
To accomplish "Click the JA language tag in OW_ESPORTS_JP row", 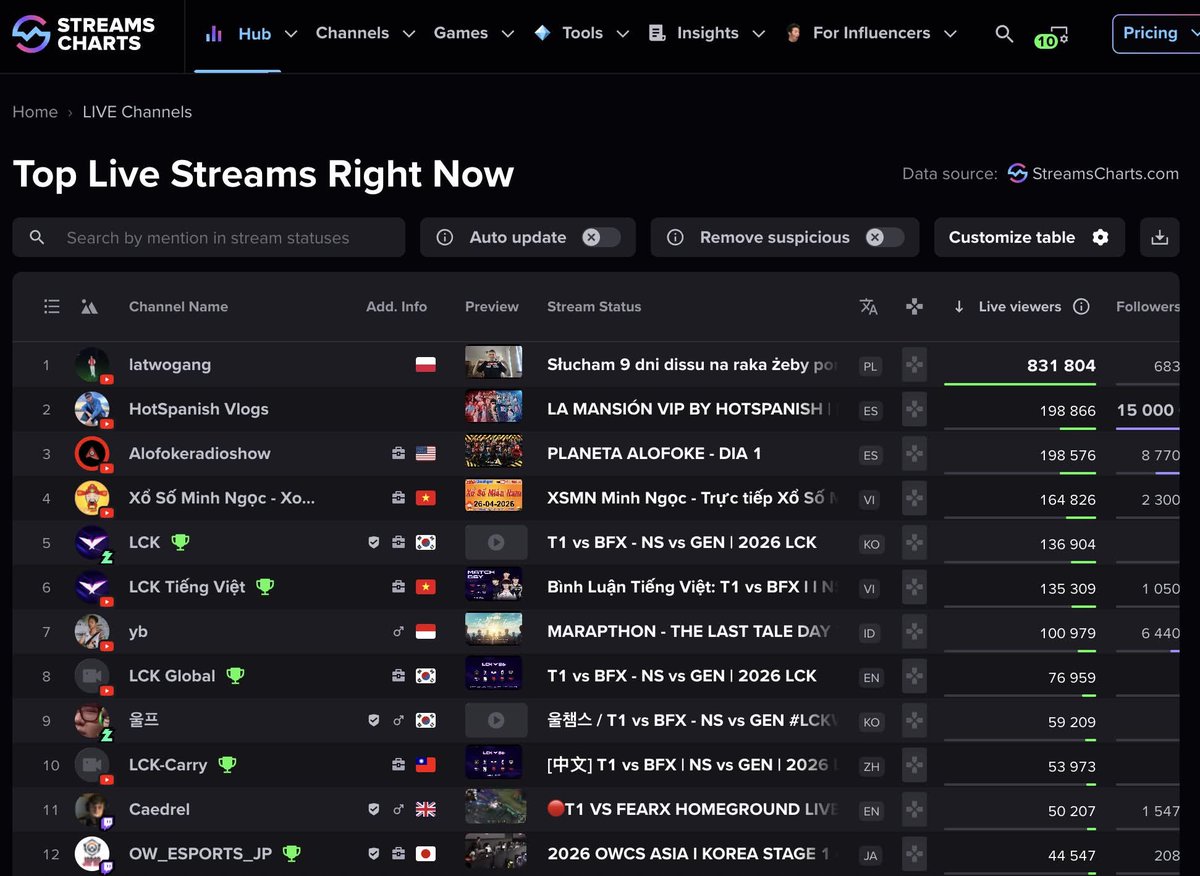I will tap(871, 855).
